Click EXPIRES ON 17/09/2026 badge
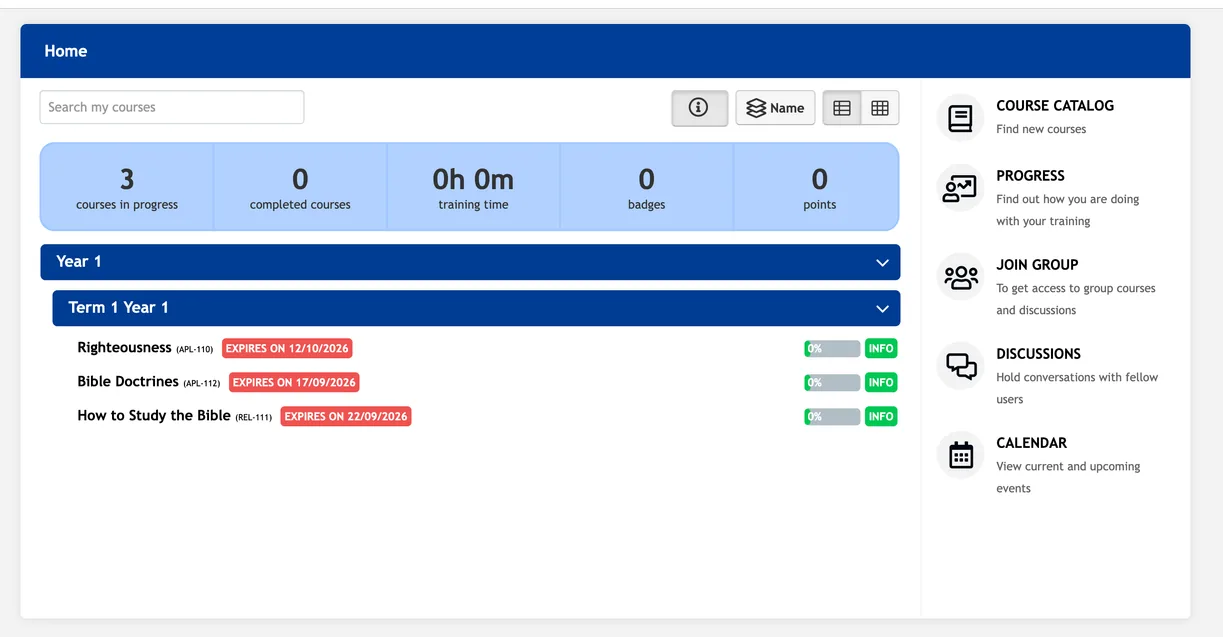 [294, 382]
